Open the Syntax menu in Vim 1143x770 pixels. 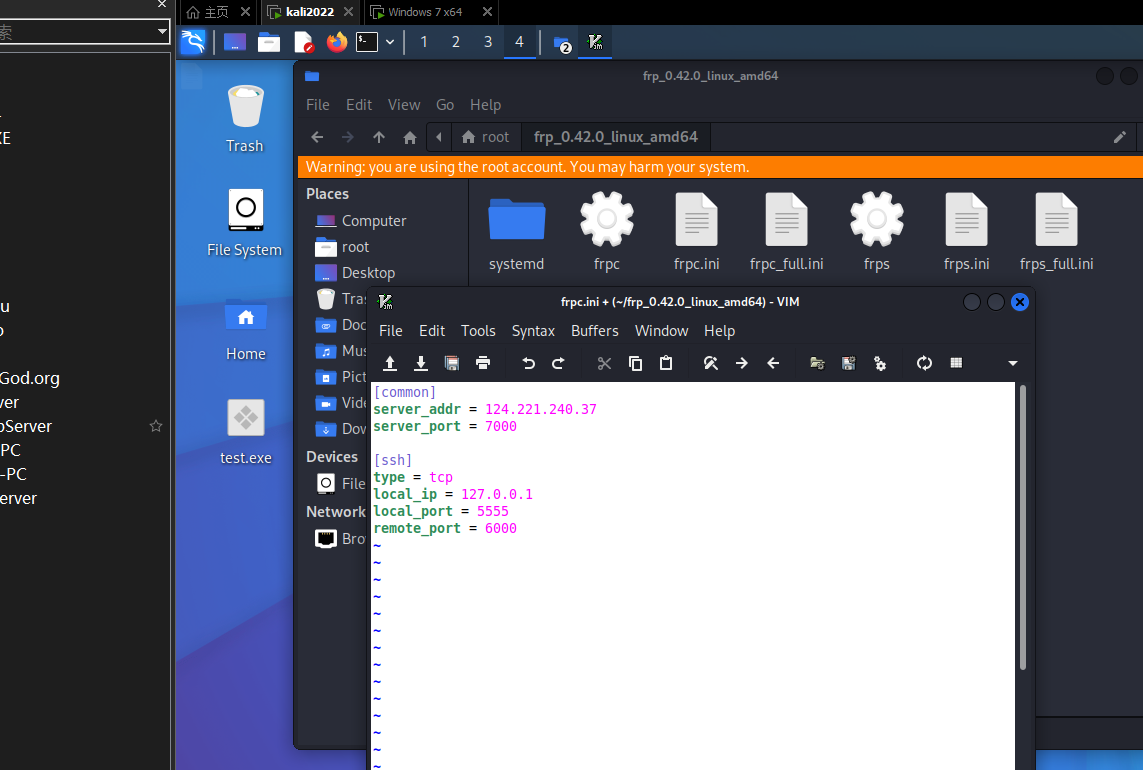[x=533, y=331]
